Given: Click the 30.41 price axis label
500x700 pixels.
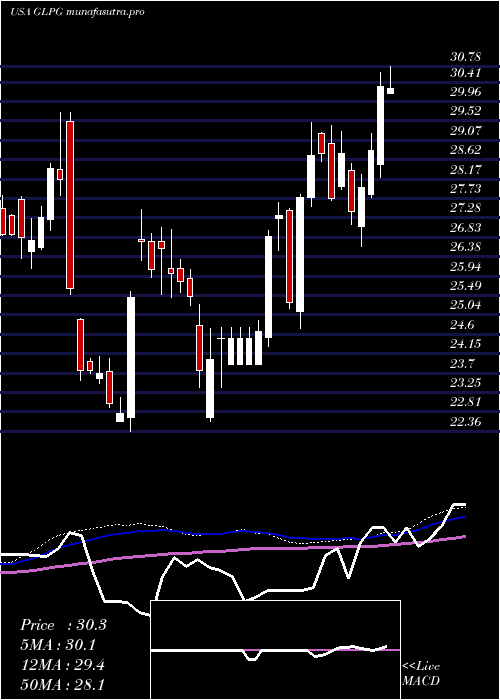Looking at the screenshot, I should pyautogui.click(x=466, y=73).
